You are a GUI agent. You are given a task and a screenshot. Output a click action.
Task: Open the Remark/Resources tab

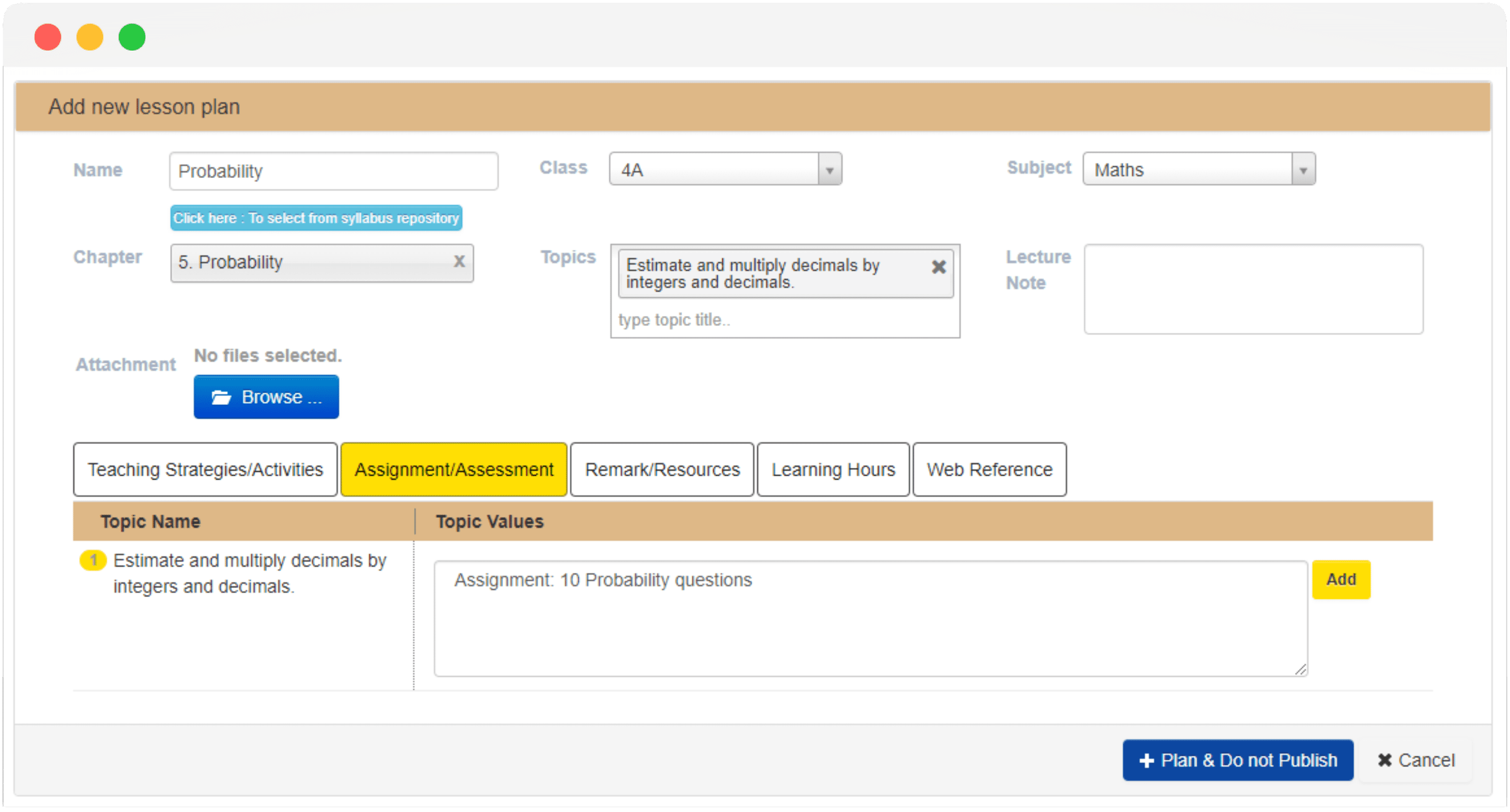click(x=662, y=469)
